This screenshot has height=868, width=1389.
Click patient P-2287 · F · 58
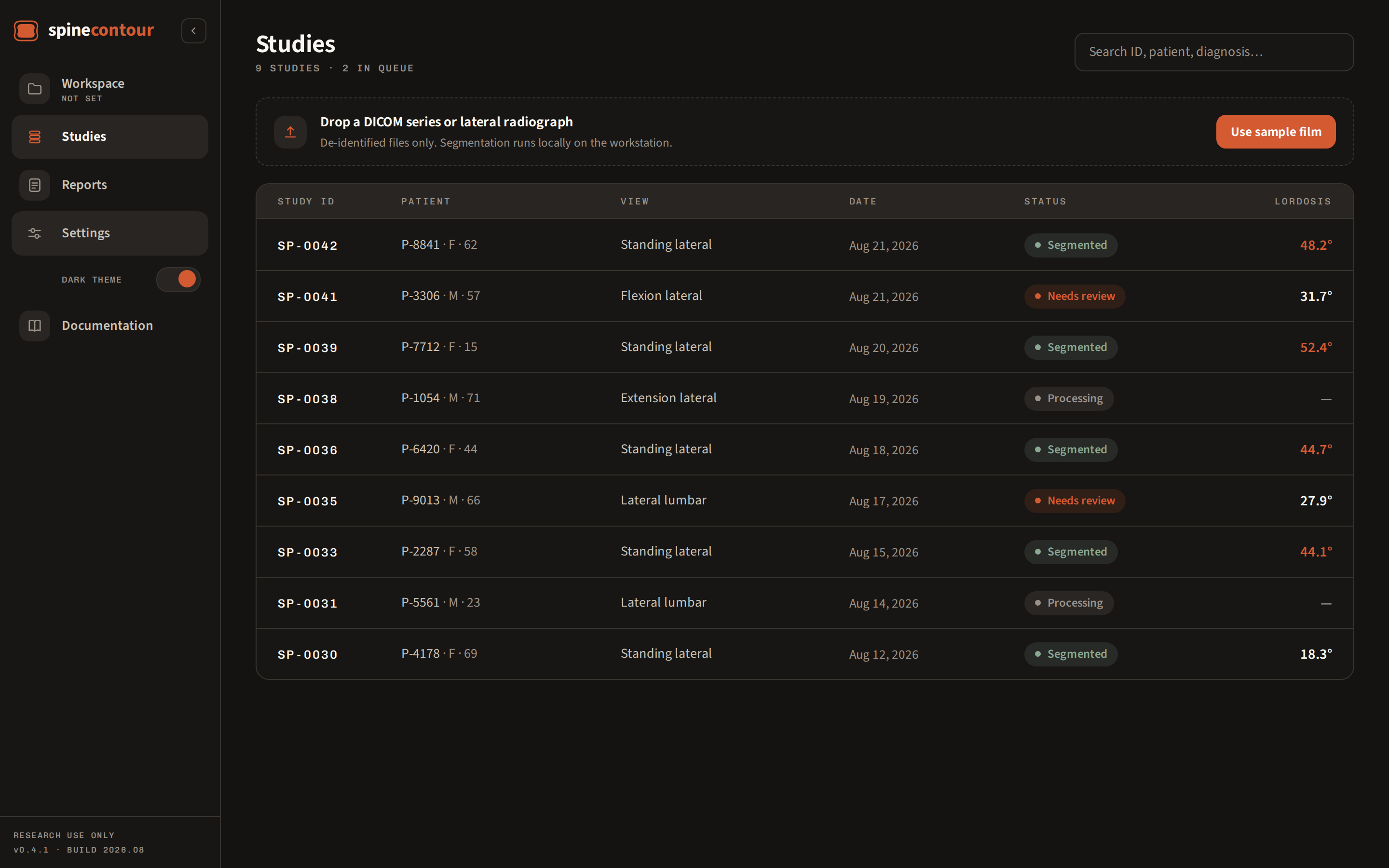click(439, 551)
